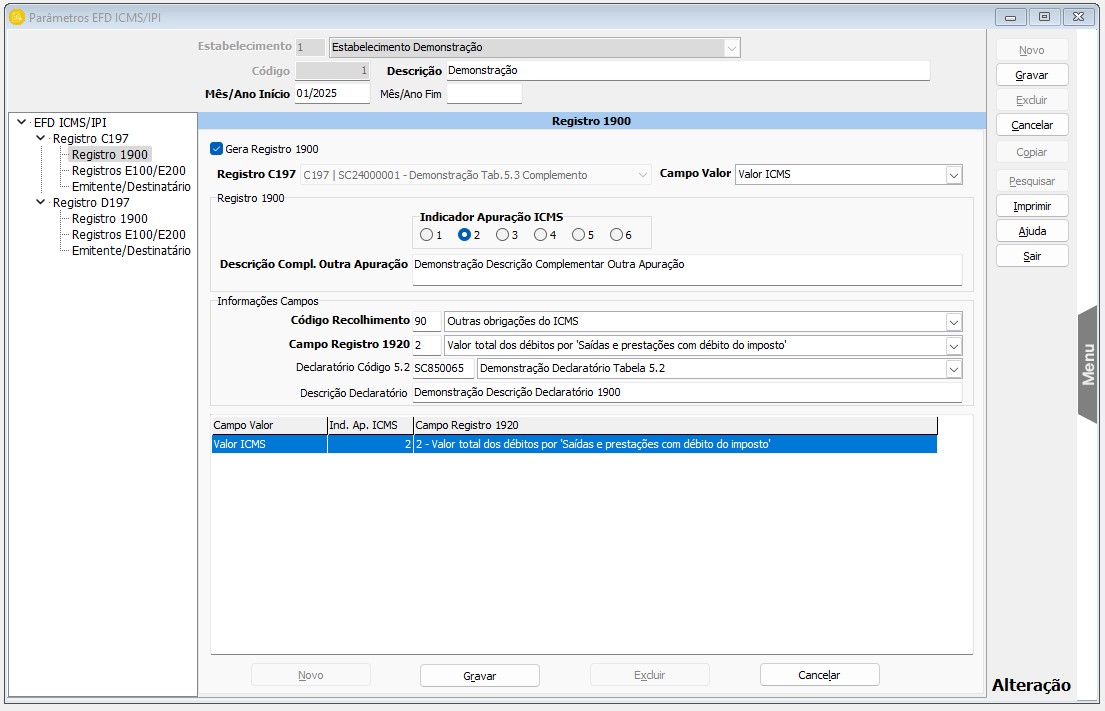Viewport: 1105px width, 711px height.
Task: Collapse the Registro C197 tree node
Action: tap(41, 139)
